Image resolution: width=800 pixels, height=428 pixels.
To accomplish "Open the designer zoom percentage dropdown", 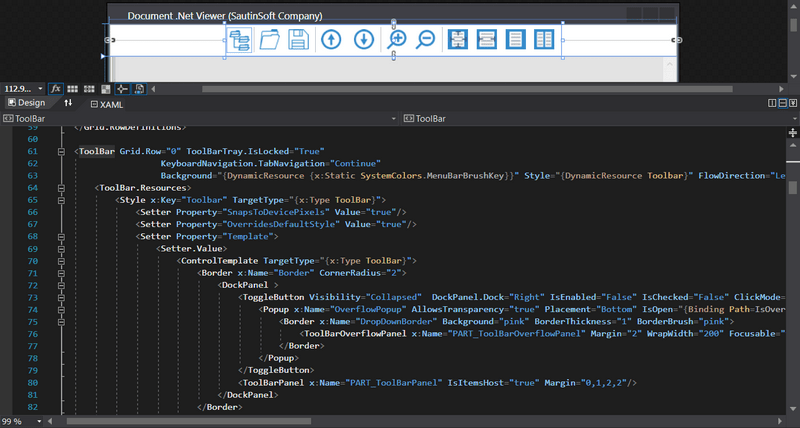I will click(41, 89).
